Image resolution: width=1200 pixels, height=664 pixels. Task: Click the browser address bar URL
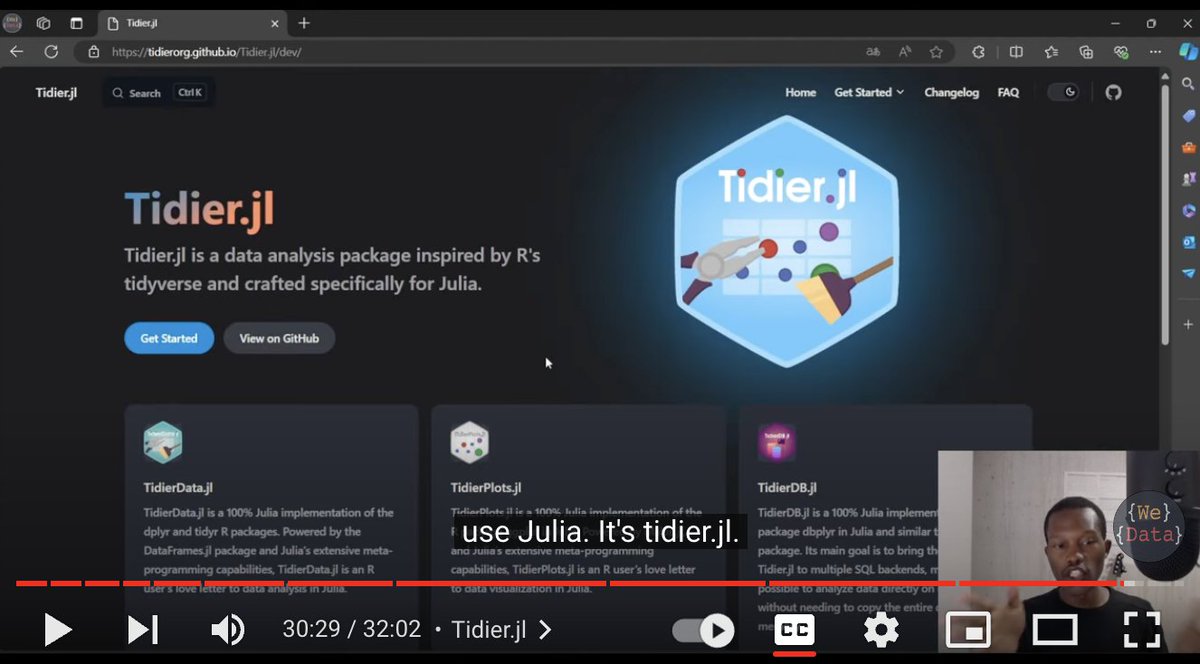tap(206, 52)
